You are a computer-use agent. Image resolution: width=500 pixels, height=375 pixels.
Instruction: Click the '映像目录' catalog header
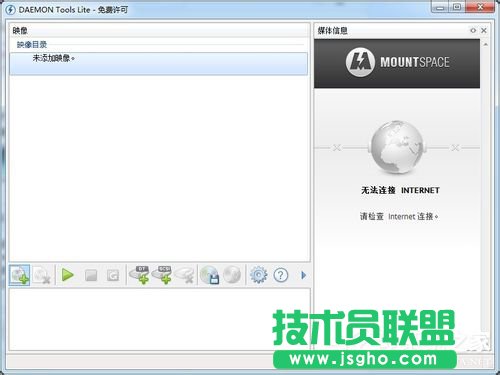[32, 44]
